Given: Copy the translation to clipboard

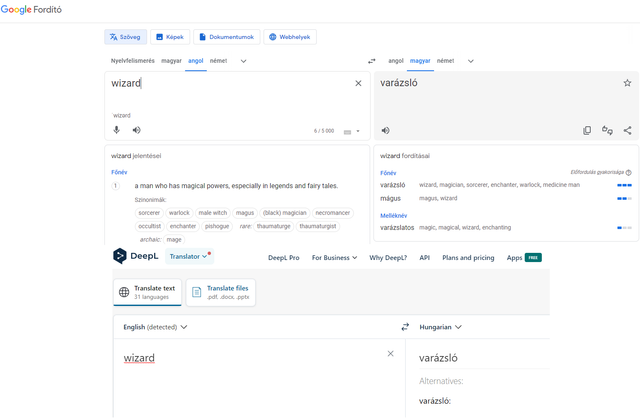Looking at the screenshot, I should 587,131.
